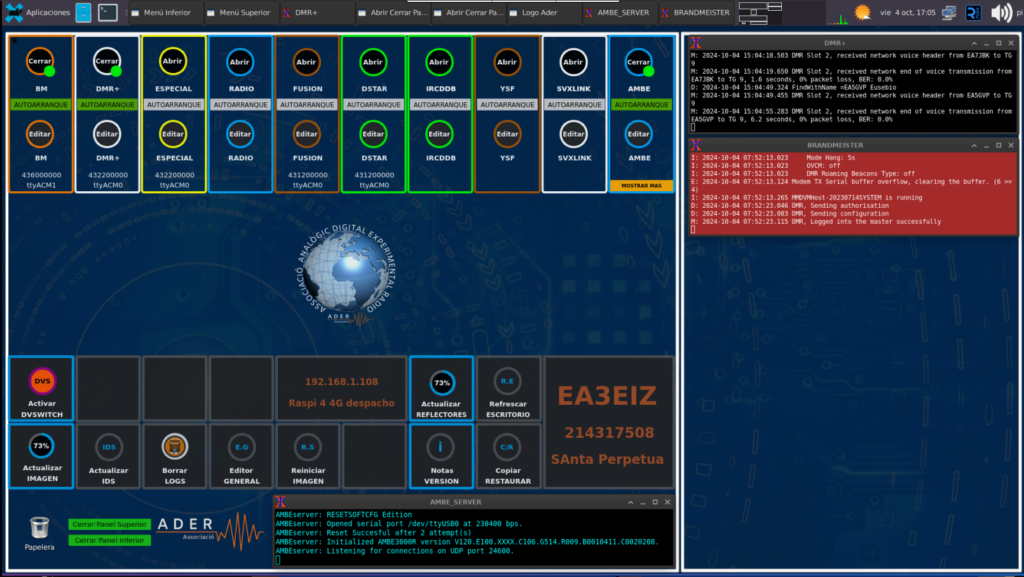Turn on AUTOARRANQUE for YSF

pyautogui.click(x=507, y=104)
